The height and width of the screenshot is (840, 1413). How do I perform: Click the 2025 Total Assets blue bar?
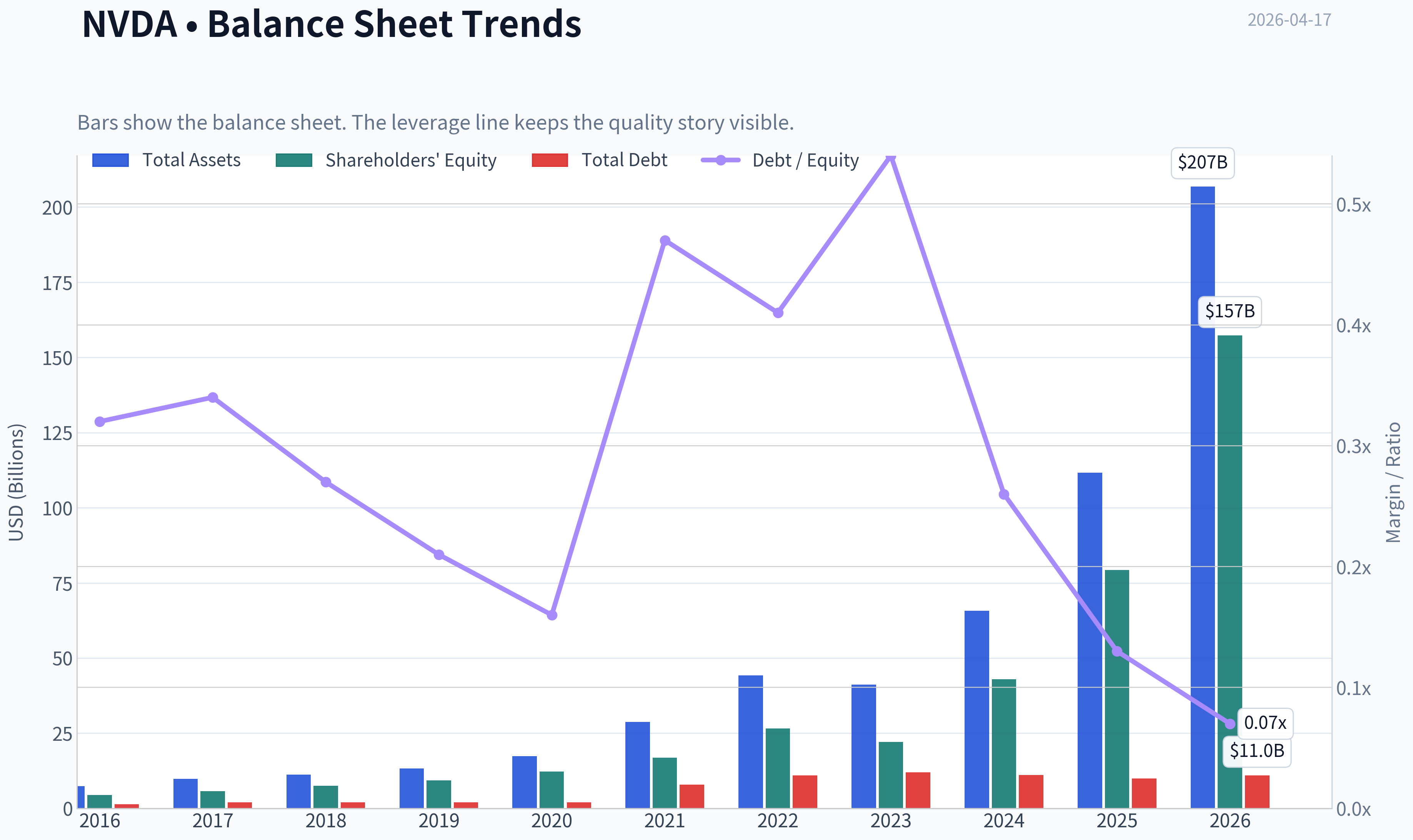tap(1089, 640)
